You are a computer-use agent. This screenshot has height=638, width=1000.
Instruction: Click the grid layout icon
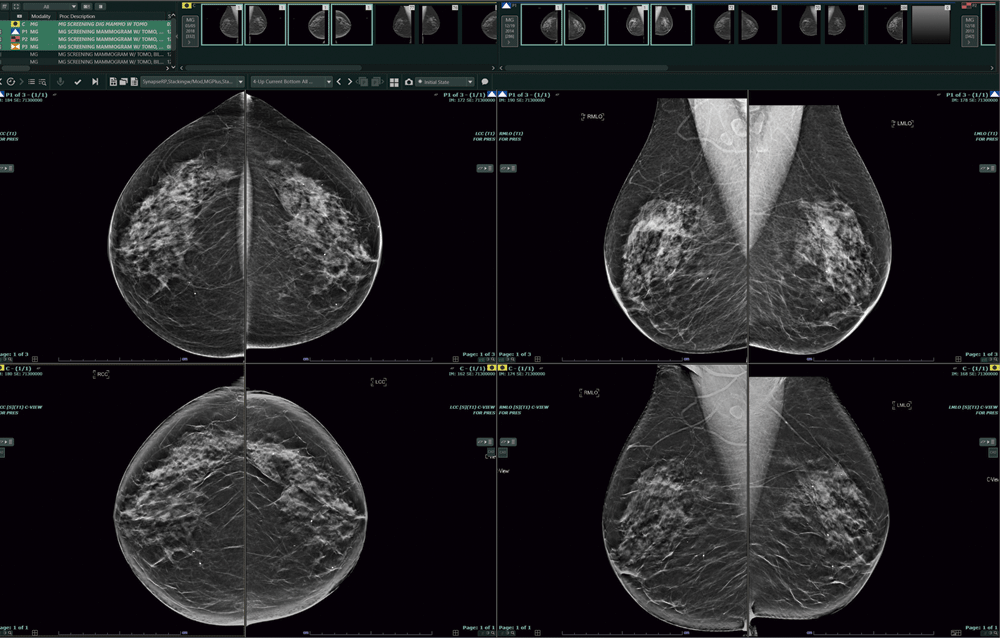coord(394,82)
